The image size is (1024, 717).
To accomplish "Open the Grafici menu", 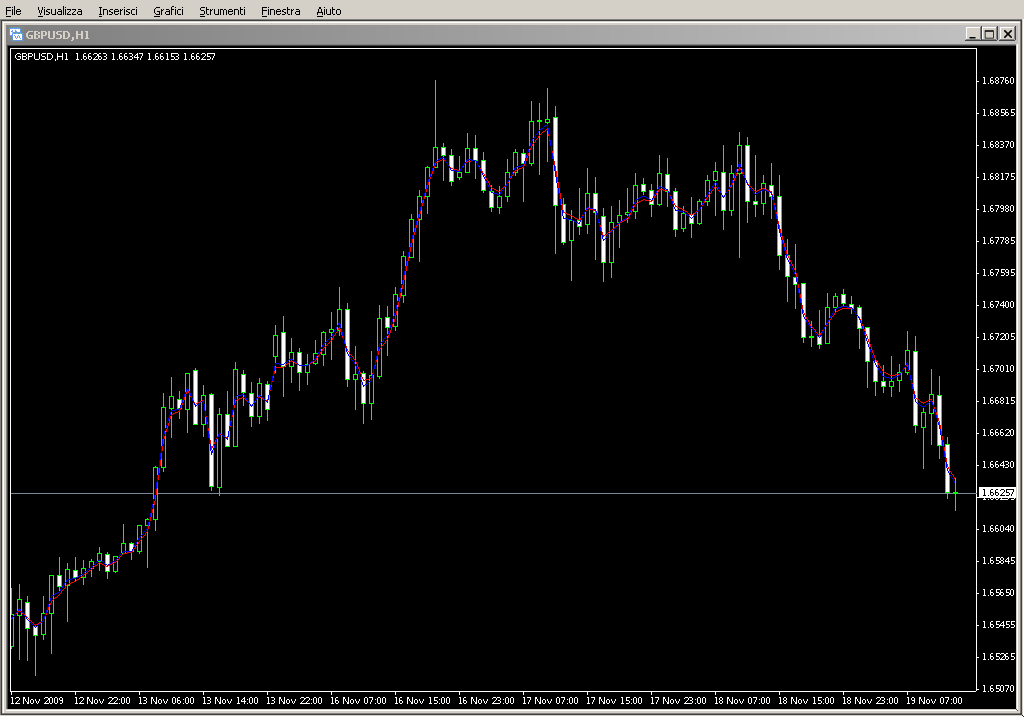I will pos(168,11).
